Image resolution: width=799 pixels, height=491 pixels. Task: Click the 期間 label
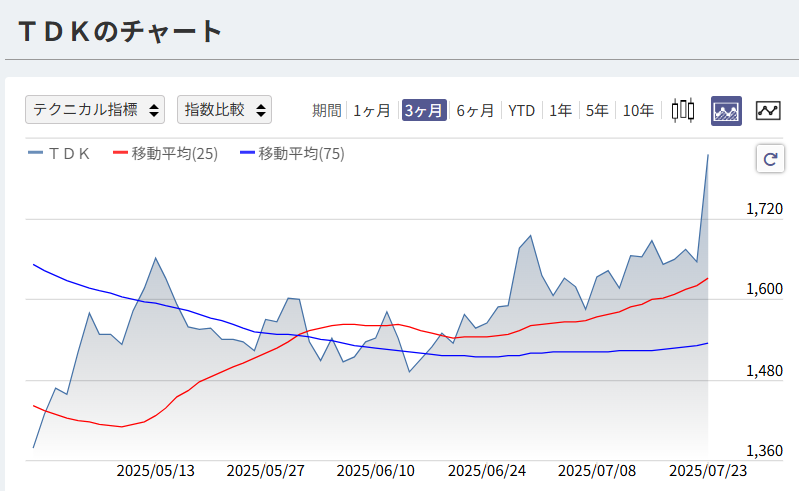(327, 111)
